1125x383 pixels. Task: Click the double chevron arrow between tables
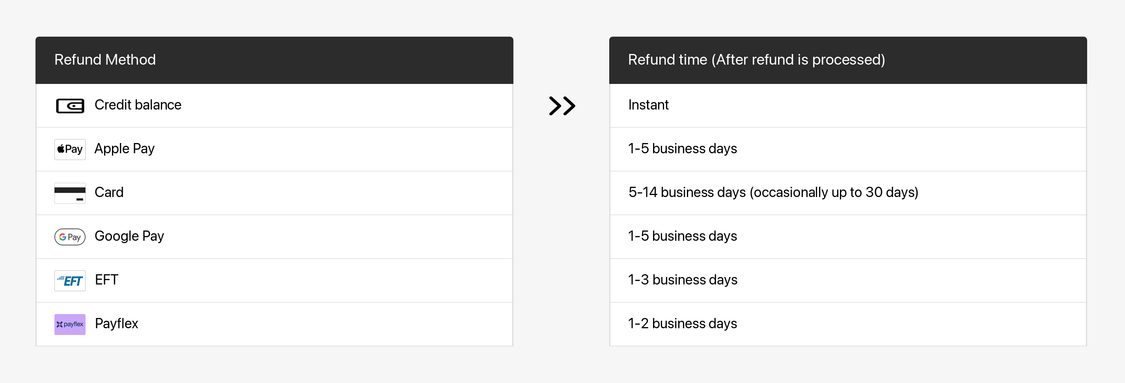point(562,105)
